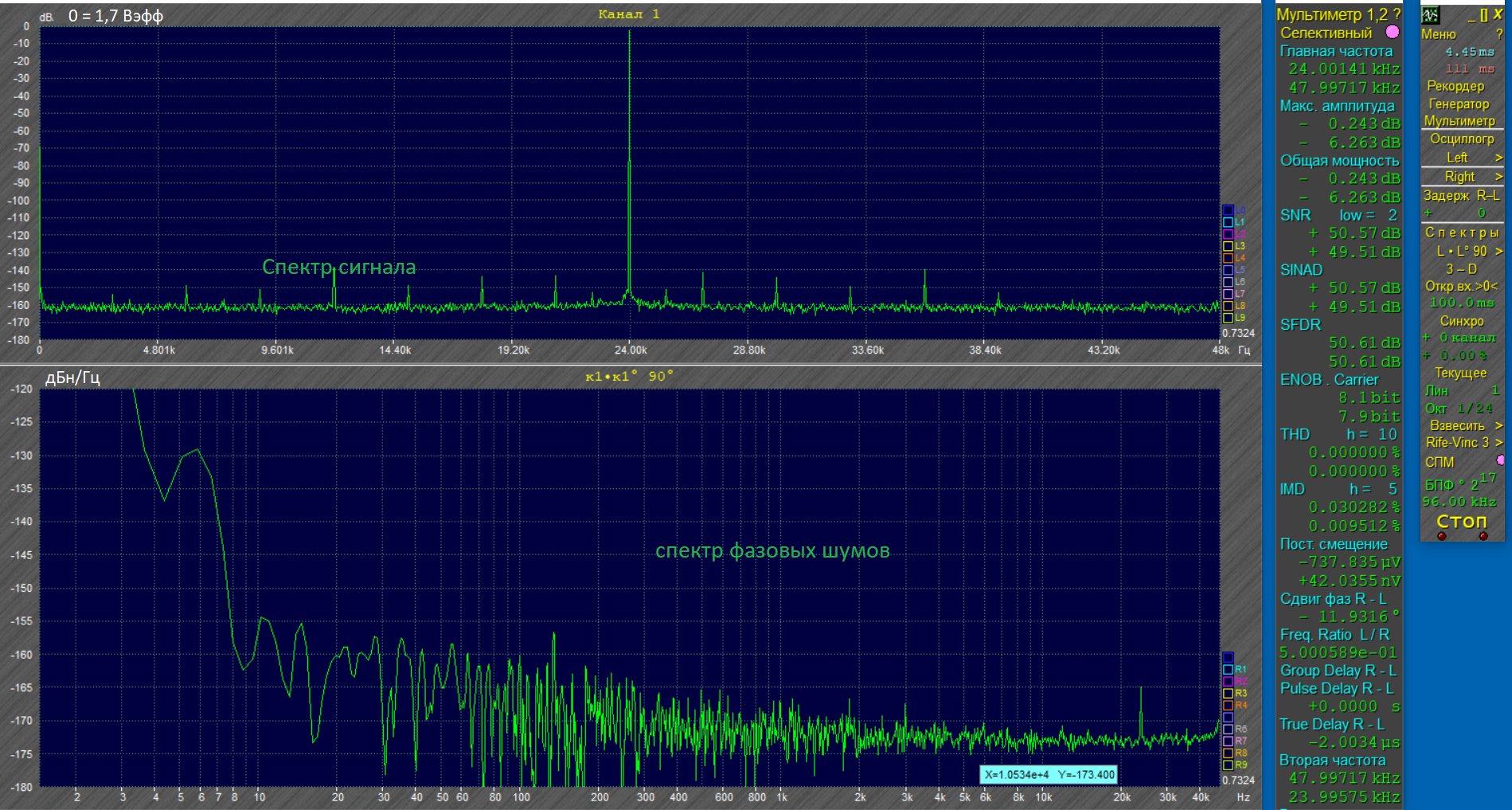Click the THD label in multimeter

coord(1295,434)
